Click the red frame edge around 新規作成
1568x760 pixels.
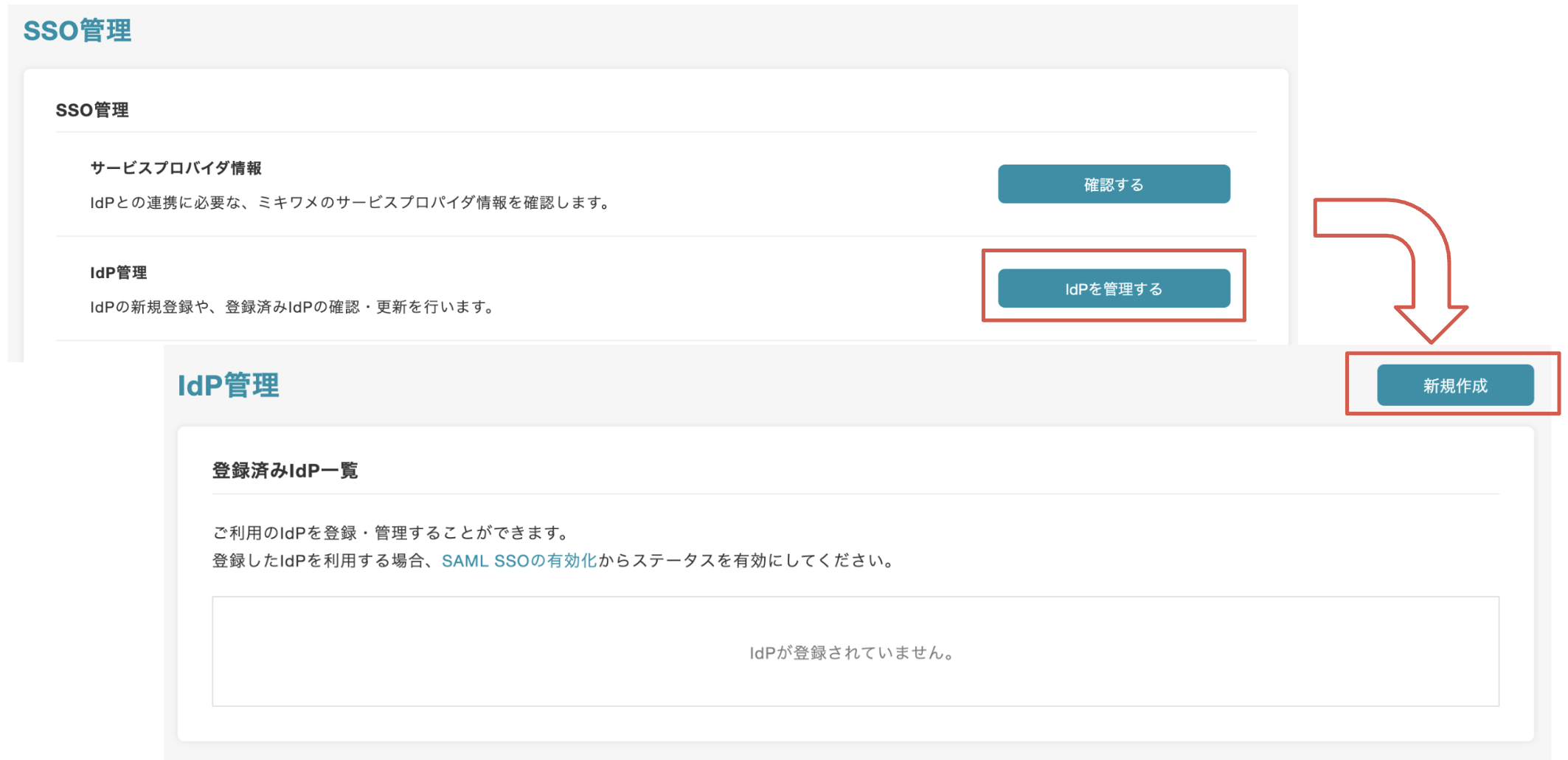pyautogui.click(x=1347, y=384)
